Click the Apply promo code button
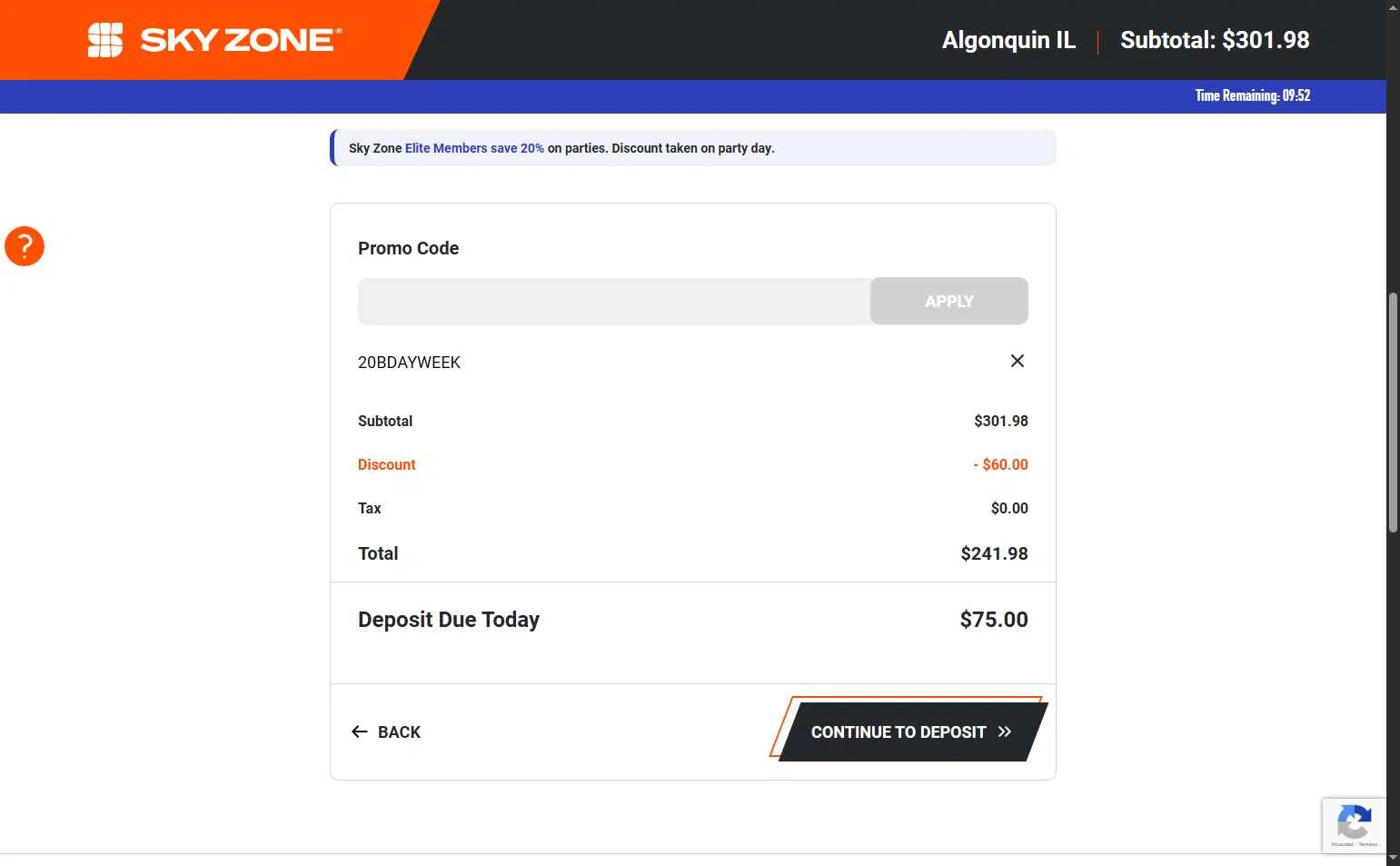The image size is (1400, 866). pos(948,302)
